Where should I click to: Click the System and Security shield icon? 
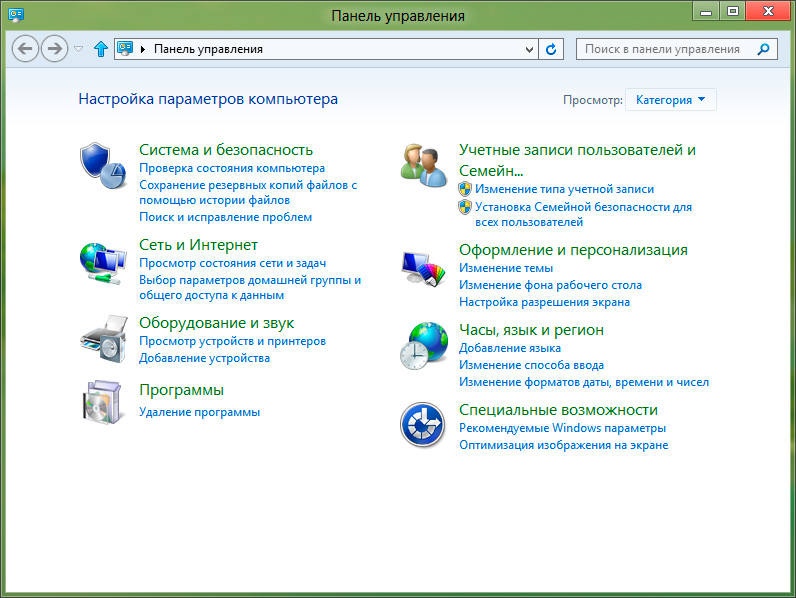pyautogui.click(x=103, y=164)
